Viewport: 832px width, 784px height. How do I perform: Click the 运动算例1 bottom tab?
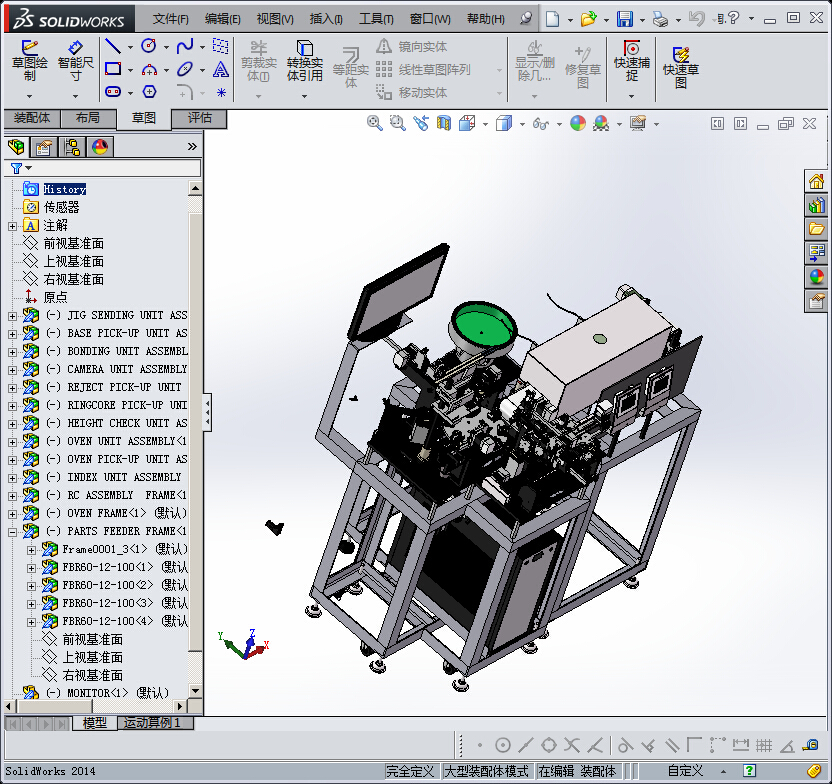(x=152, y=723)
